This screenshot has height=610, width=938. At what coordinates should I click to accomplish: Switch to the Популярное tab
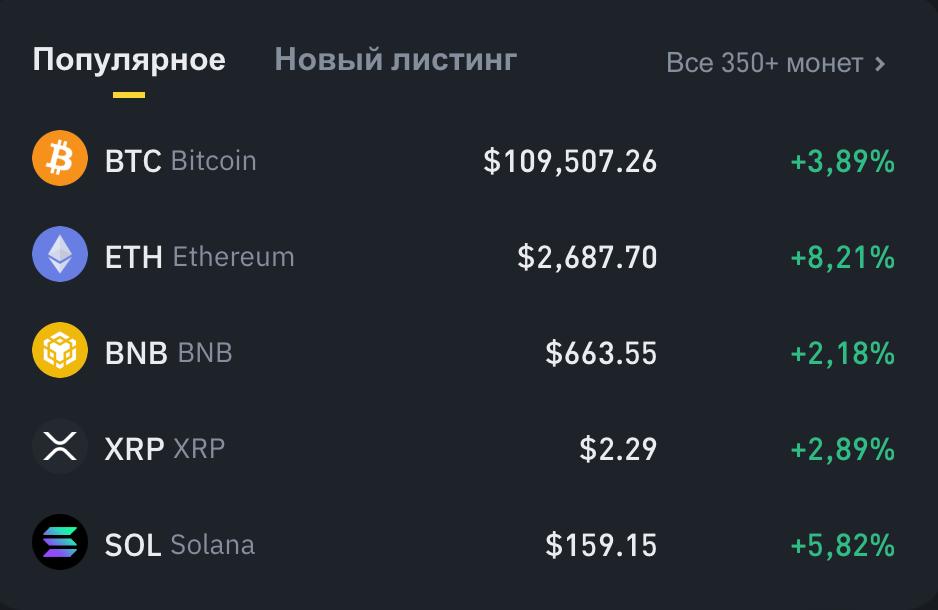[129, 60]
